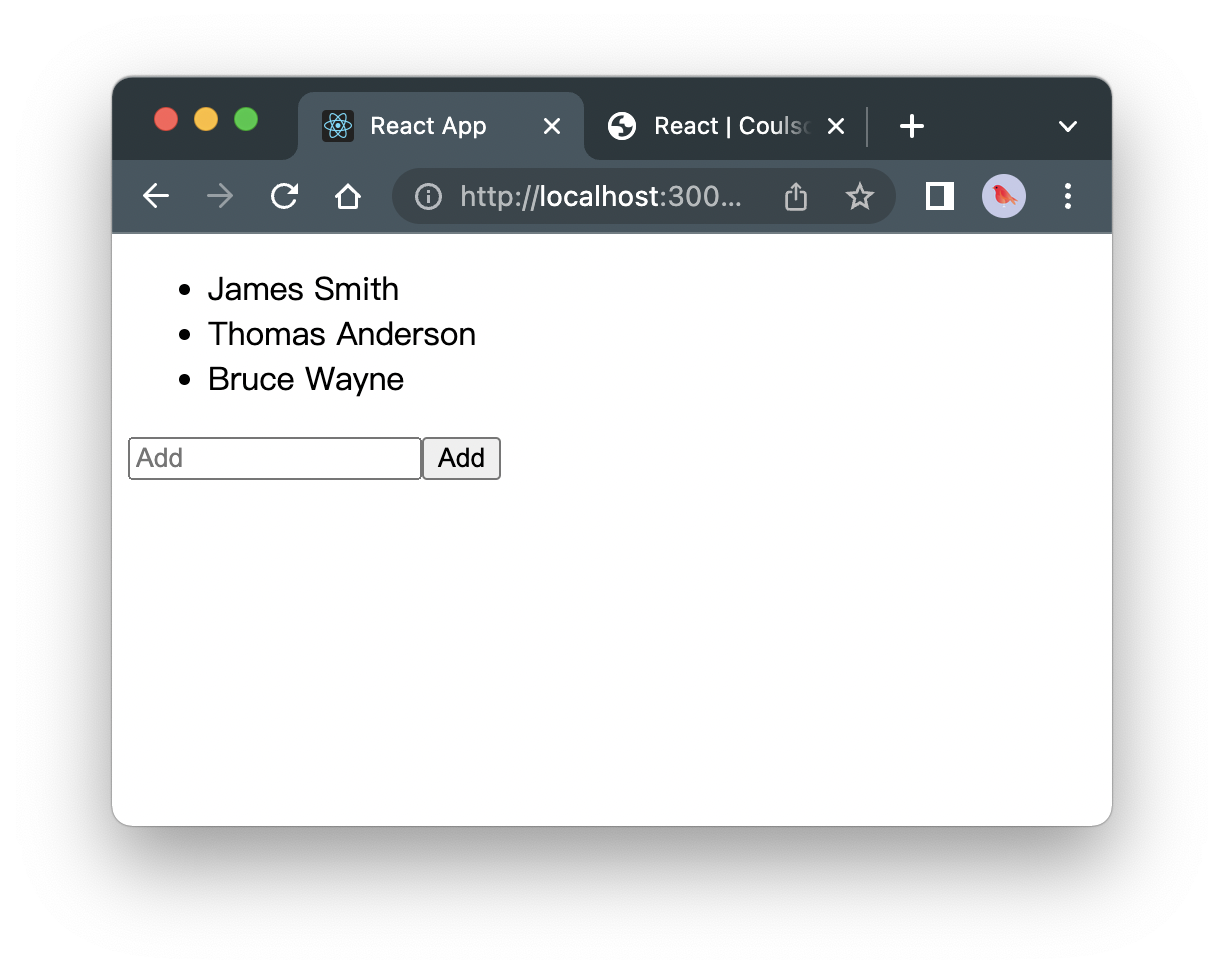Click the browser back navigation arrow

(x=156, y=196)
